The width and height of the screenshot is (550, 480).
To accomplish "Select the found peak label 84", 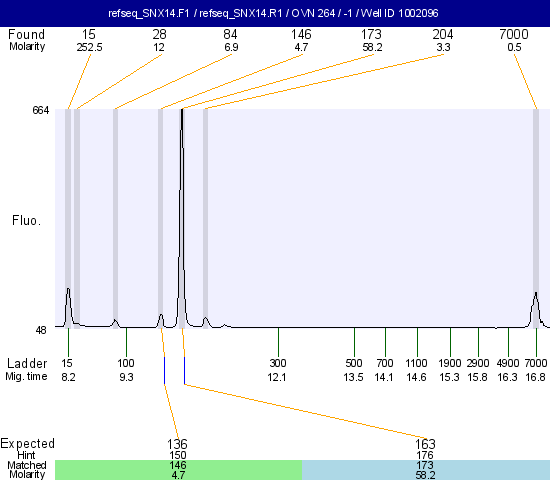I will click(230, 34).
